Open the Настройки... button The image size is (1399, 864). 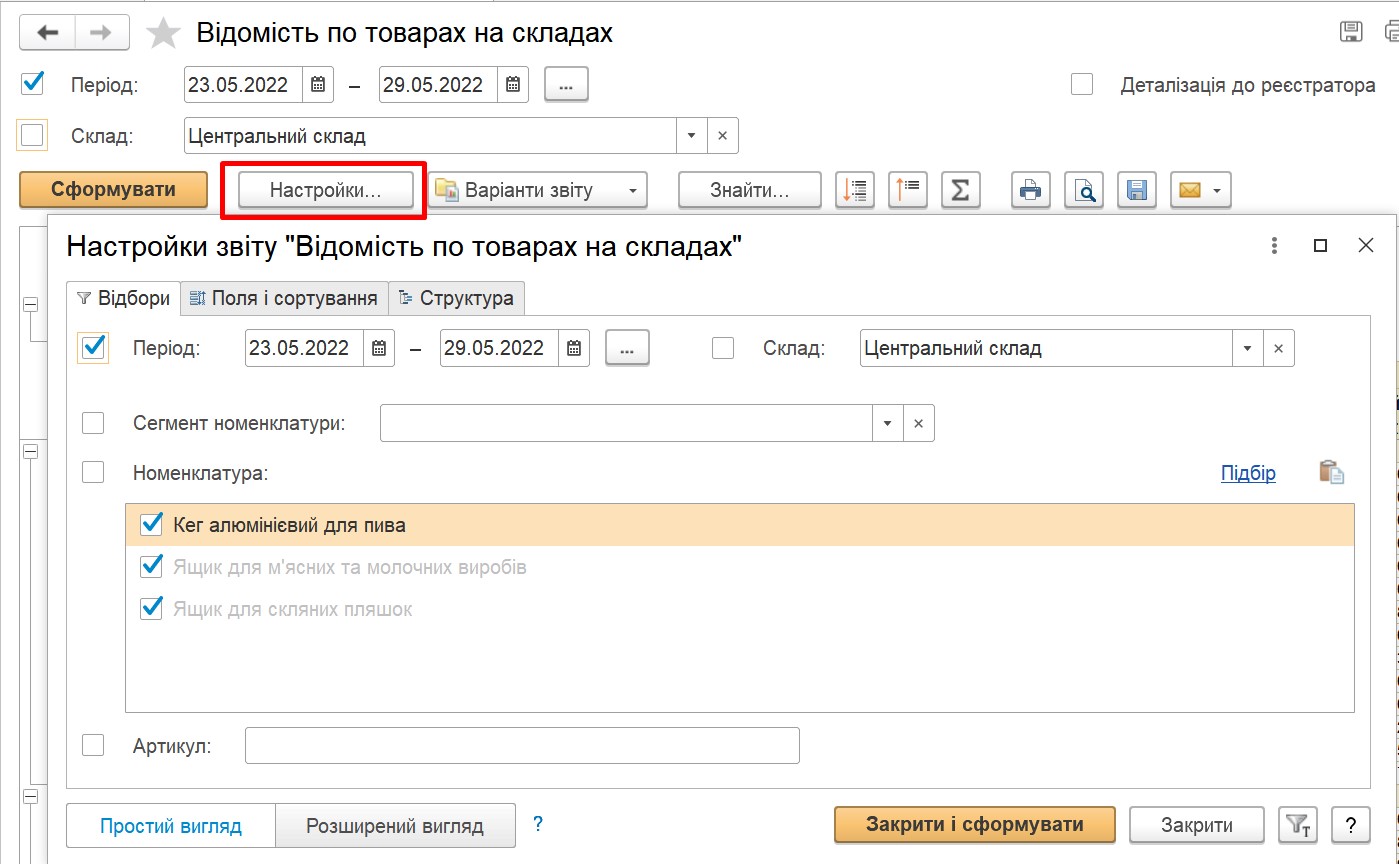325,190
